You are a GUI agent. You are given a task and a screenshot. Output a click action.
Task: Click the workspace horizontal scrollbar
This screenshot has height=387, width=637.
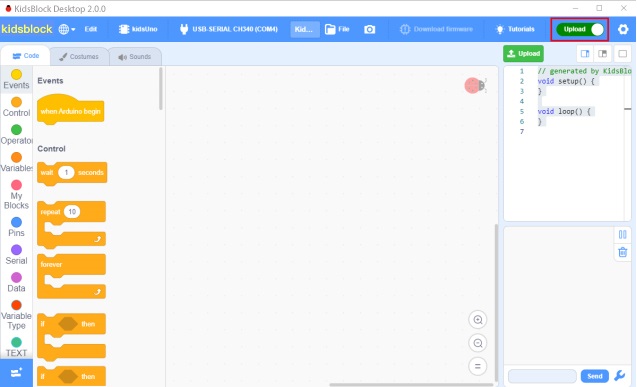click(x=411, y=384)
